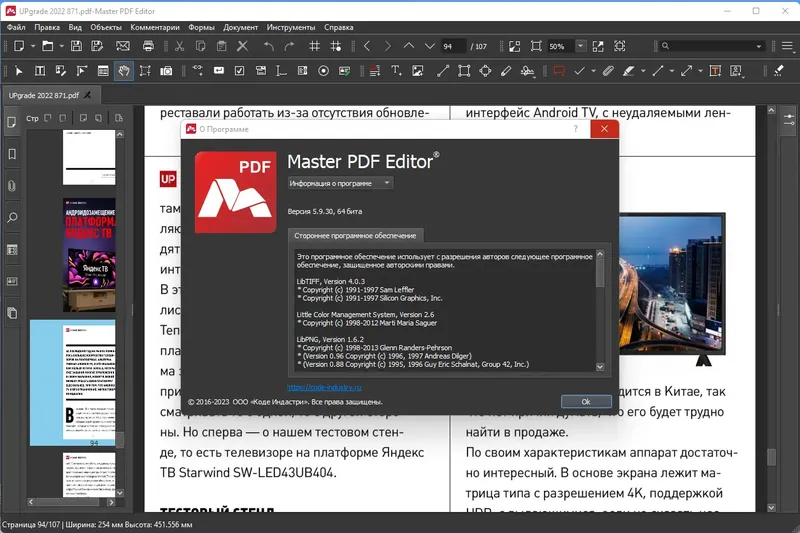Select the Pencil drawing tool

(506, 71)
